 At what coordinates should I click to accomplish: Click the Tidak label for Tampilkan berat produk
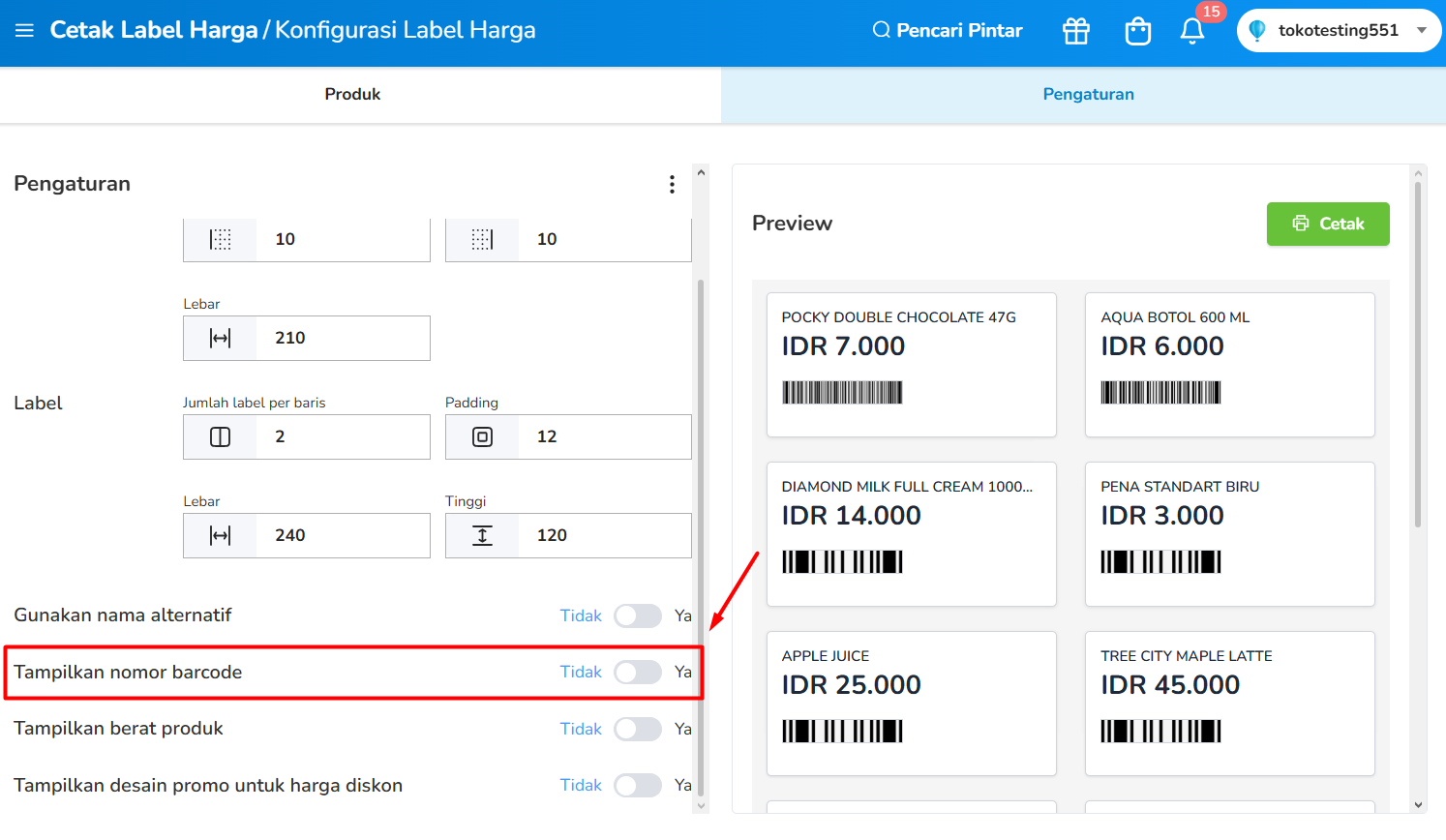[581, 729]
